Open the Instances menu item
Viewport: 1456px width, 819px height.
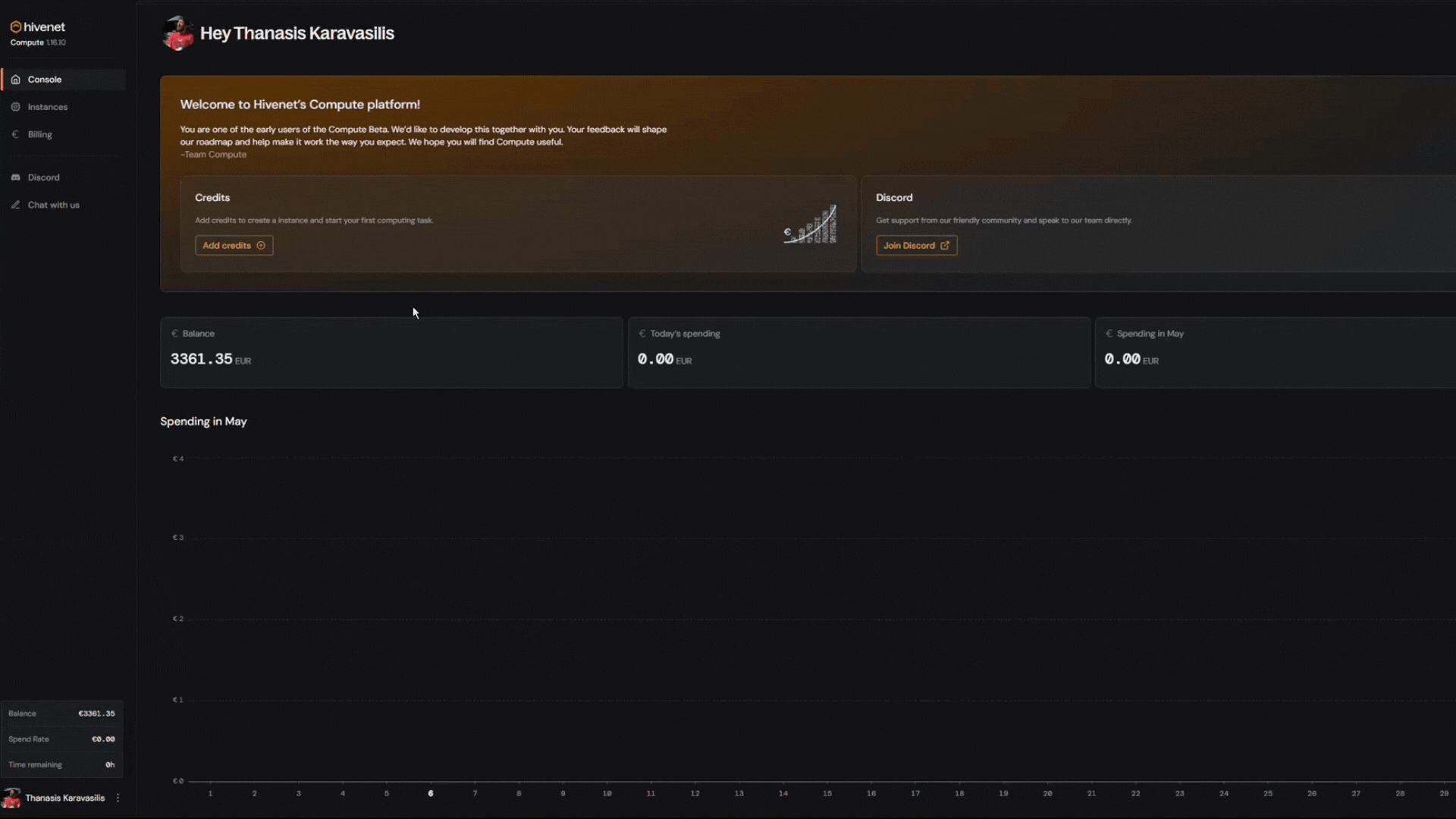pos(48,107)
